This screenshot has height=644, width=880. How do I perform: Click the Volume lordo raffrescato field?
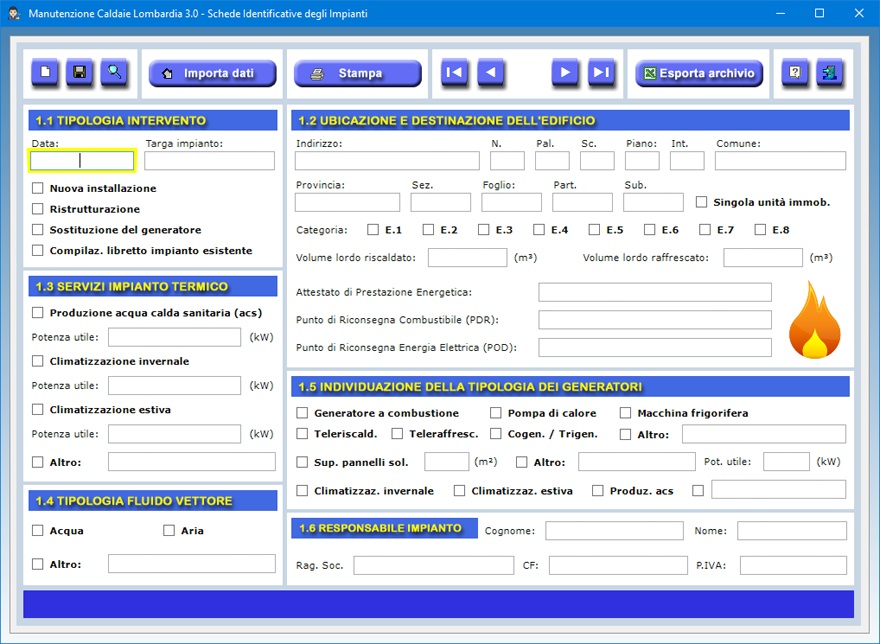[x=763, y=258]
